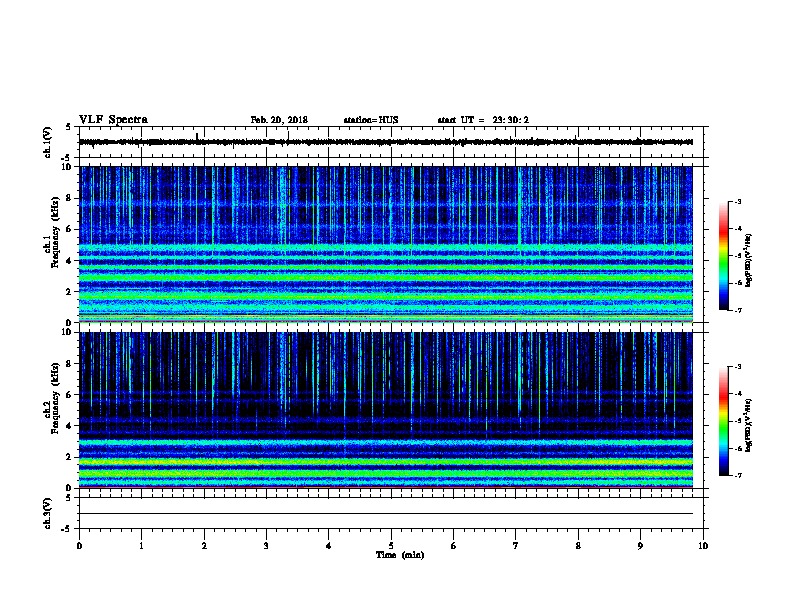Click the "station=HUS" header label
The image size is (792, 612).
coord(371,120)
